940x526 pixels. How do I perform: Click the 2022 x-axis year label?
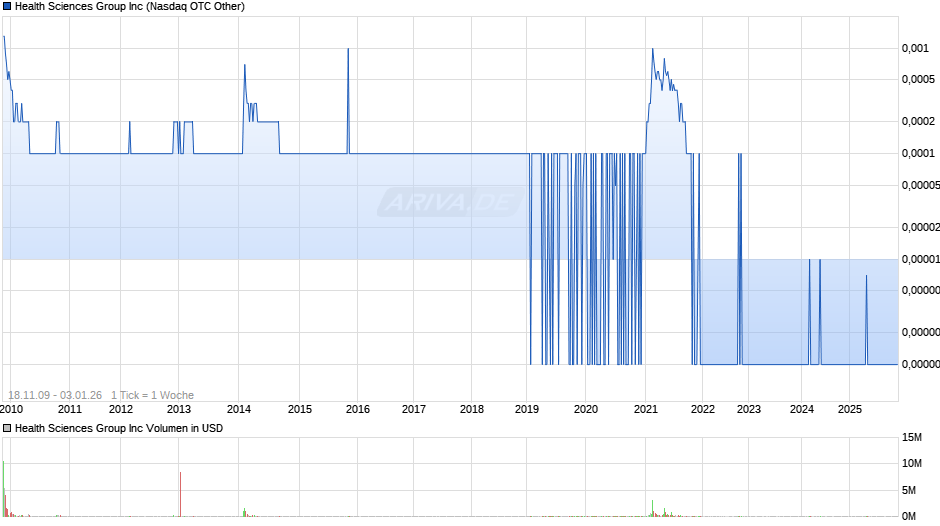[703, 409]
